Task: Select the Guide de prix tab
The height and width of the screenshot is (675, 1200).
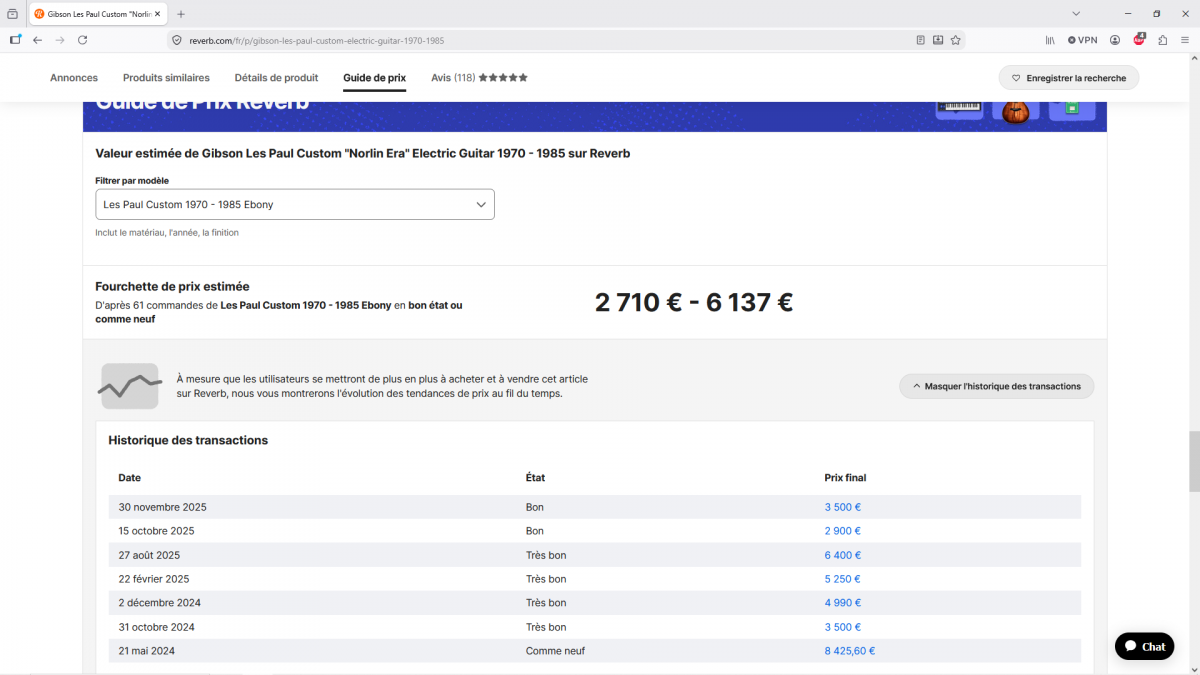Action: pos(374,78)
